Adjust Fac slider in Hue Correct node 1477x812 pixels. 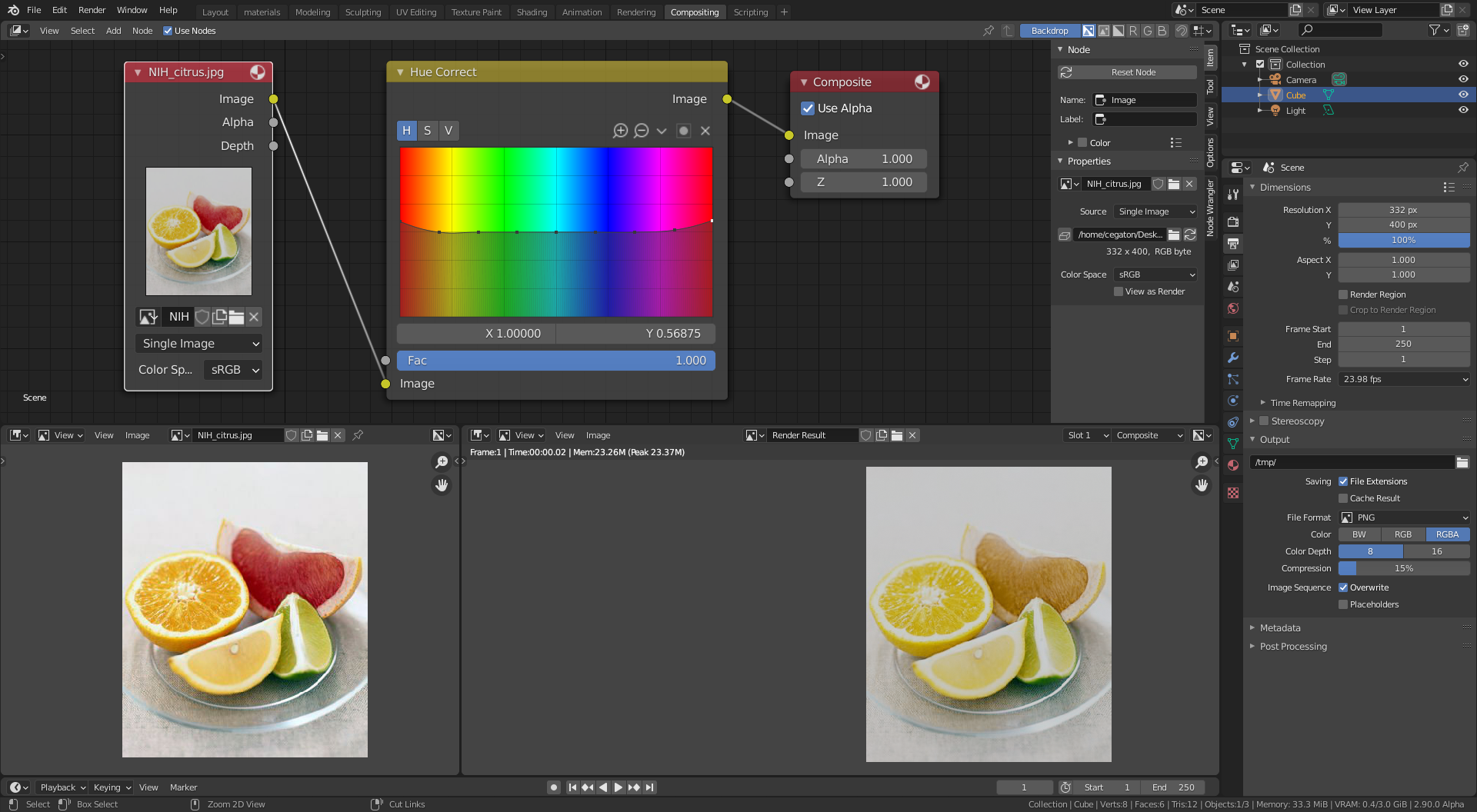(x=556, y=361)
